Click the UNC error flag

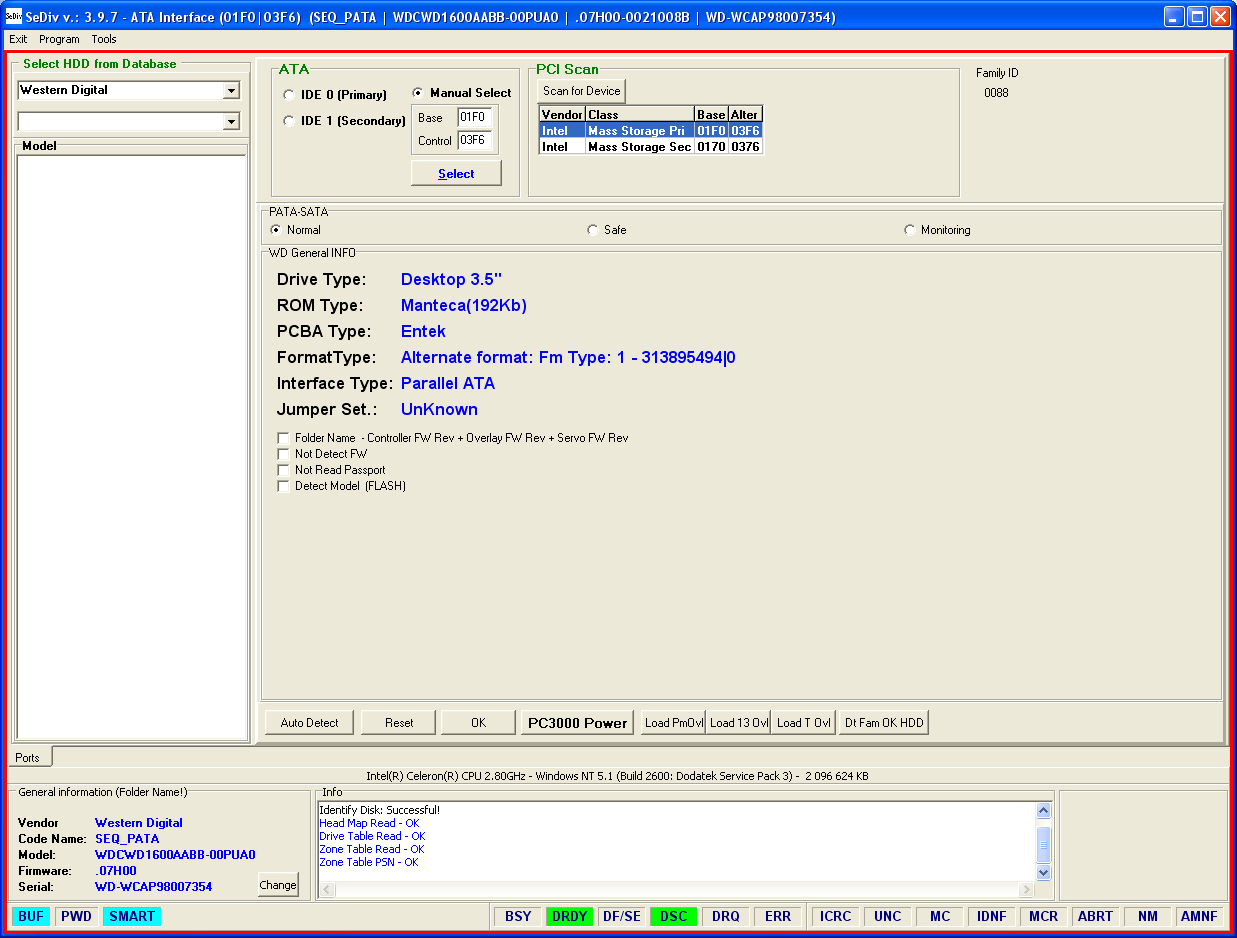(888, 916)
